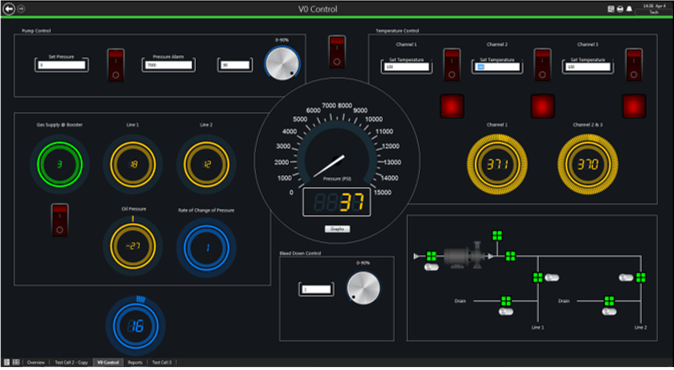Click the green valve indicator above the pump outlet
This screenshot has height=370, width=674.
click(x=497, y=235)
